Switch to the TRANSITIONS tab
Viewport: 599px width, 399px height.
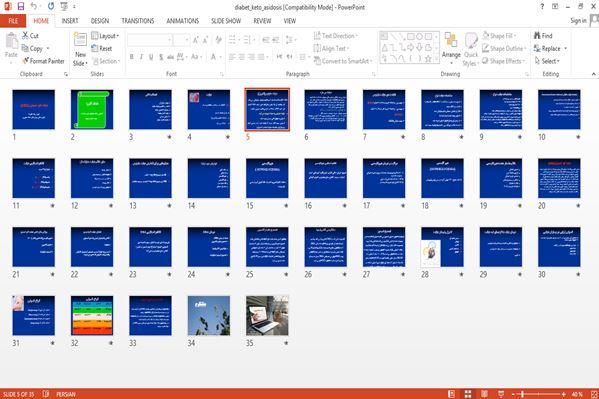pos(138,21)
